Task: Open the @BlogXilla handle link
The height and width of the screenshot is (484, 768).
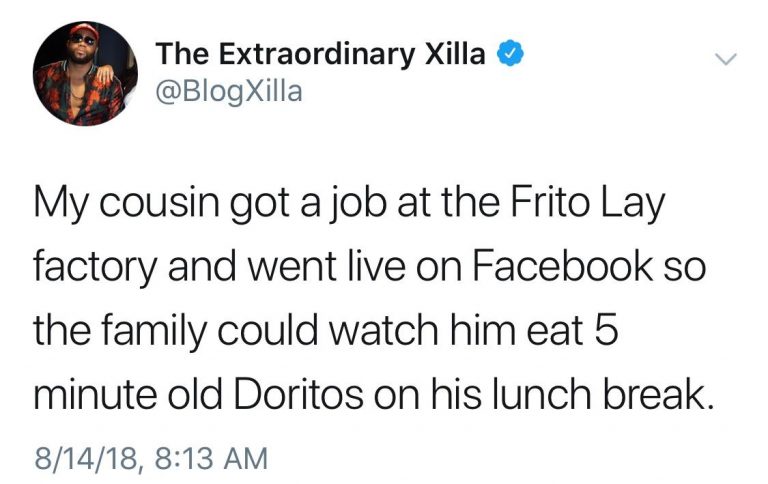Action: (228, 94)
